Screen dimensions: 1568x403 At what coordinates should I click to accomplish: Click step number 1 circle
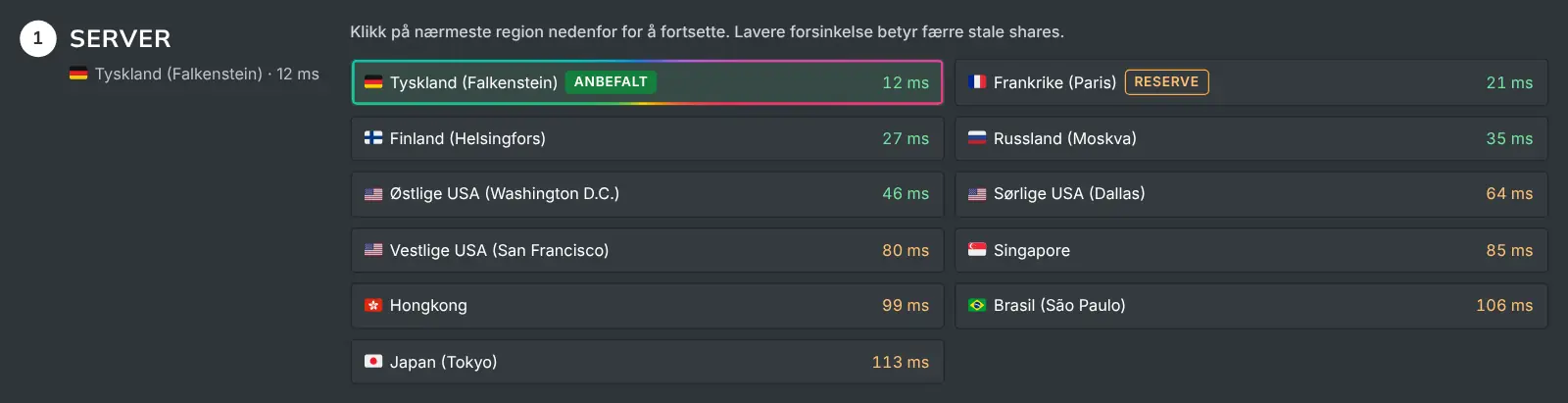click(38, 38)
